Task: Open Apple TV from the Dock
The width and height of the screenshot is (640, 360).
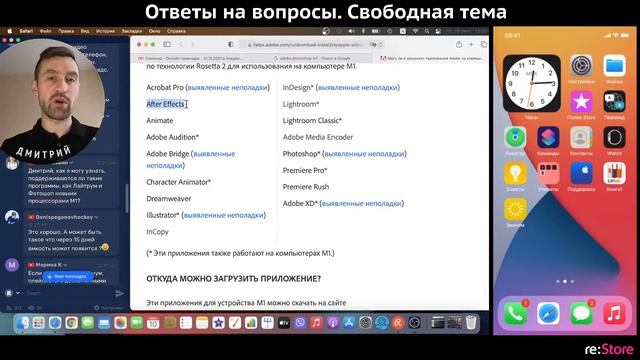Action: pos(284,323)
